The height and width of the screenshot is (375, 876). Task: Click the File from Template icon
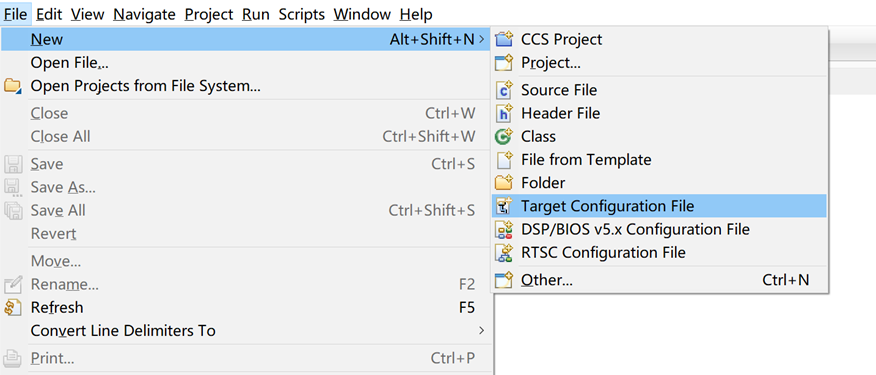pos(504,160)
